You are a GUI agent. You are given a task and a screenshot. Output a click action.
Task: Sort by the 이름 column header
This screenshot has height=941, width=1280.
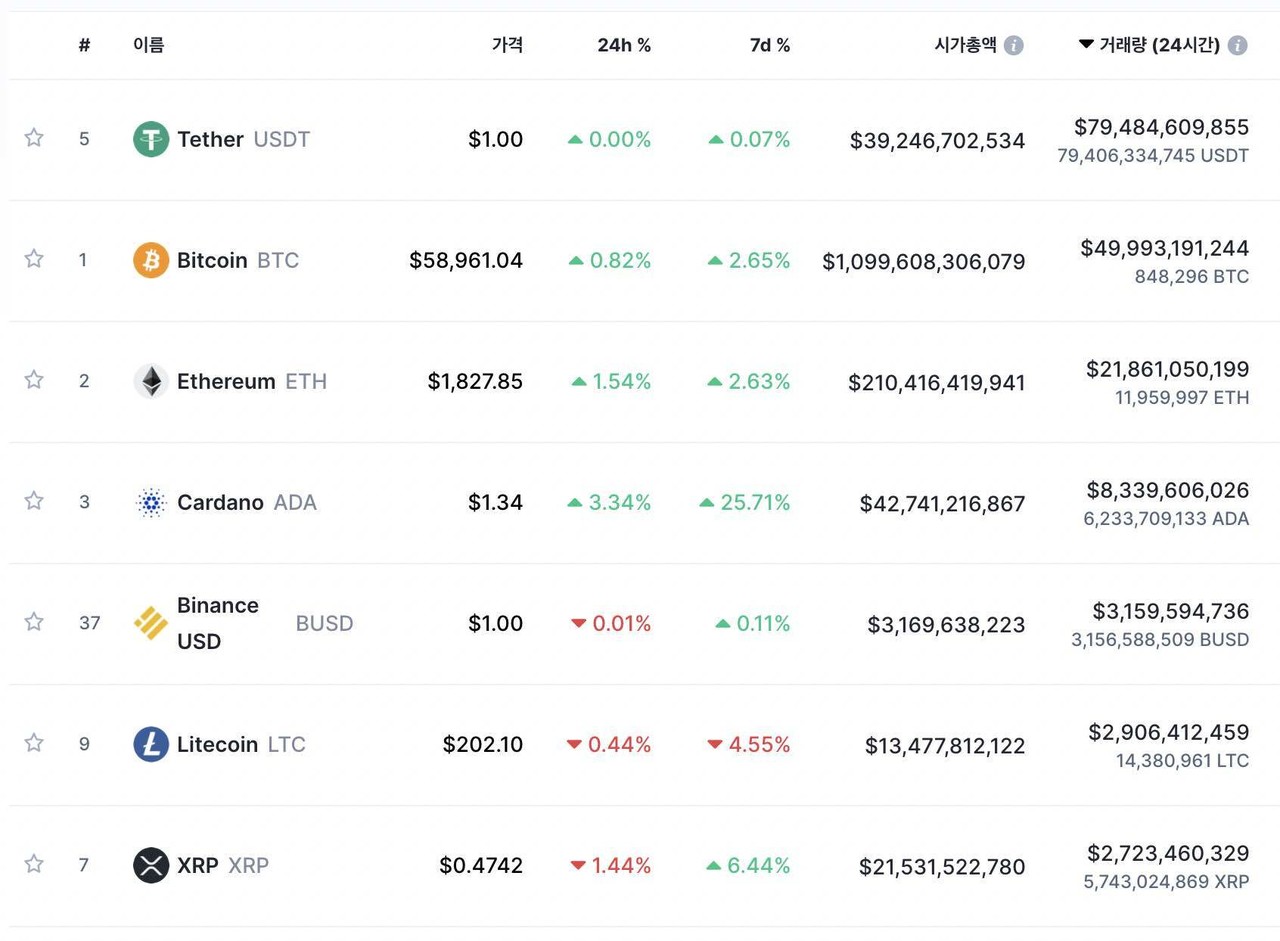148,45
